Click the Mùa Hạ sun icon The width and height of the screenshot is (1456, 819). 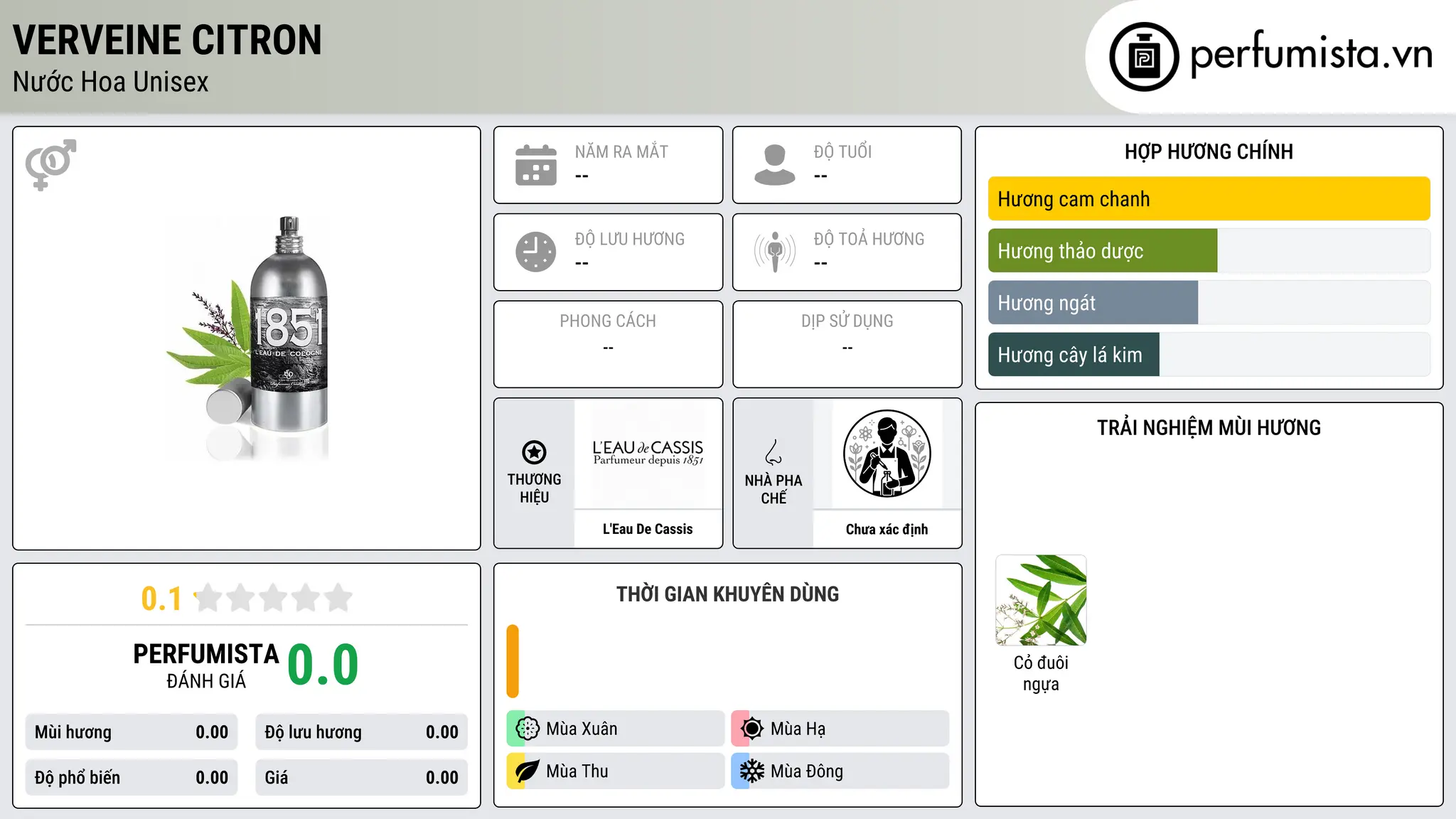point(752,729)
